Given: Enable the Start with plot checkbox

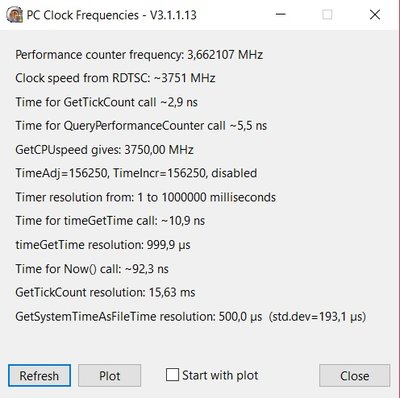Looking at the screenshot, I should (x=172, y=375).
